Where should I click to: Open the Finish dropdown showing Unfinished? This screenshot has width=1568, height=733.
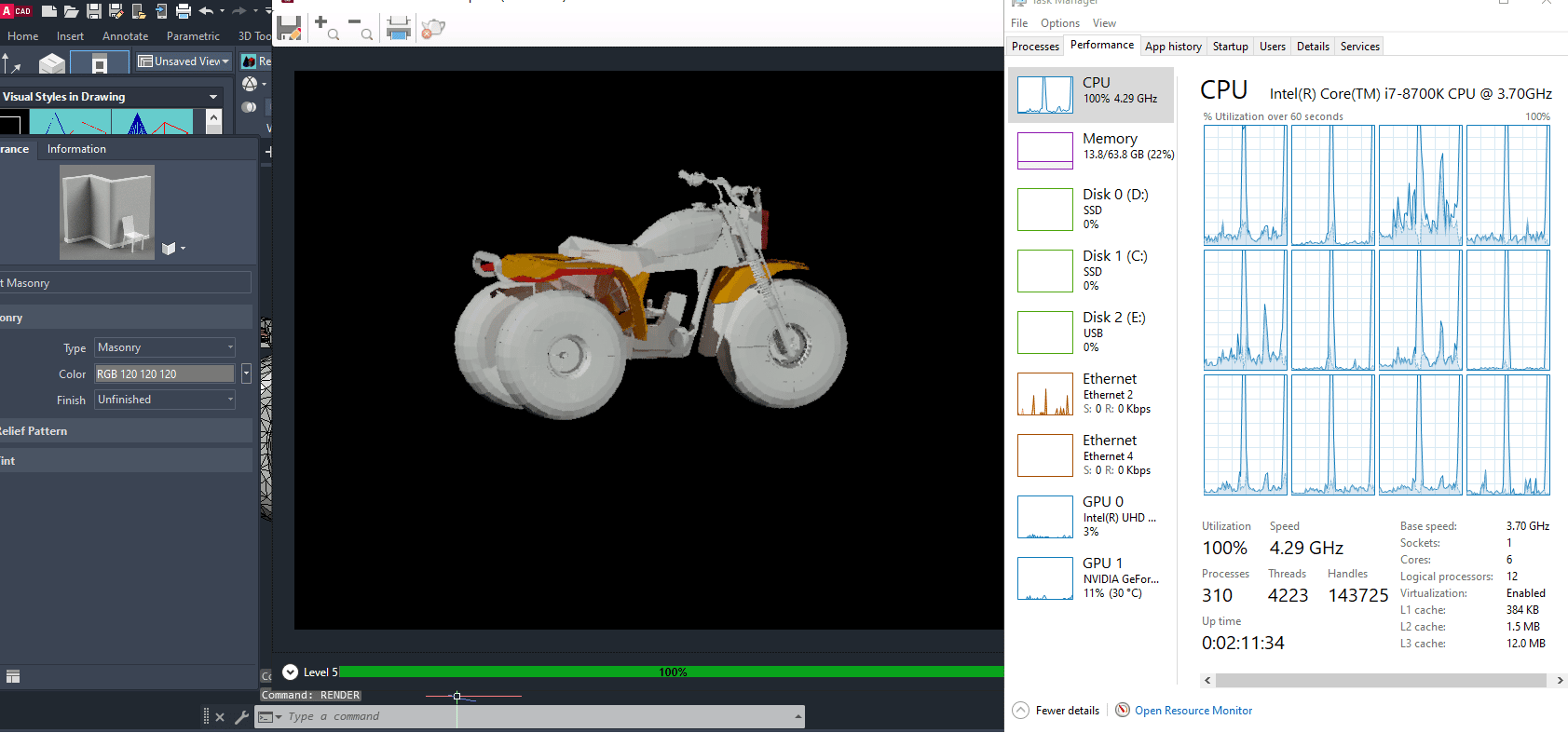165,400
